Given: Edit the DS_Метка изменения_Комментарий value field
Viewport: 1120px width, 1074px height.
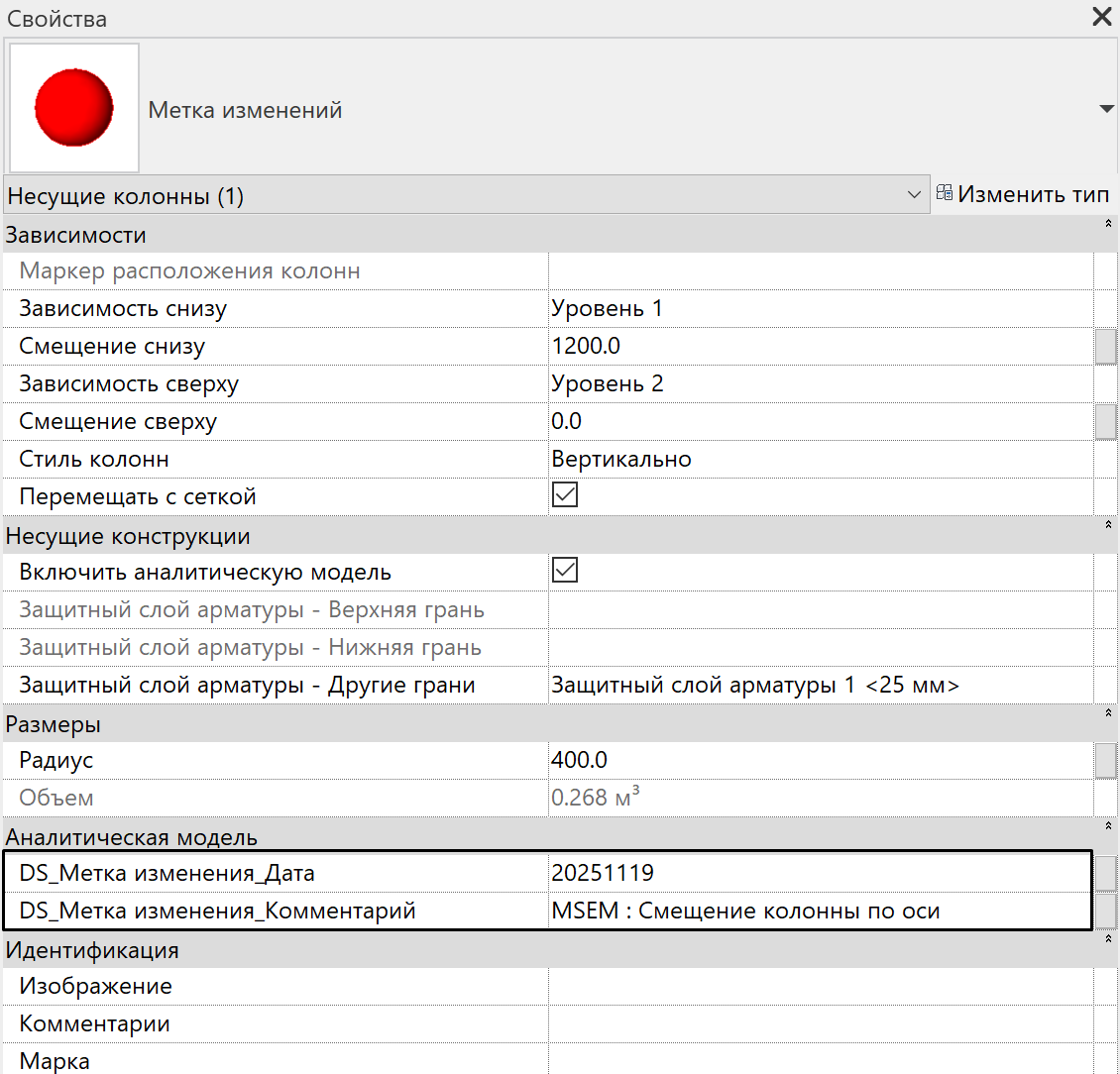Looking at the screenshot, I should 819,911.
